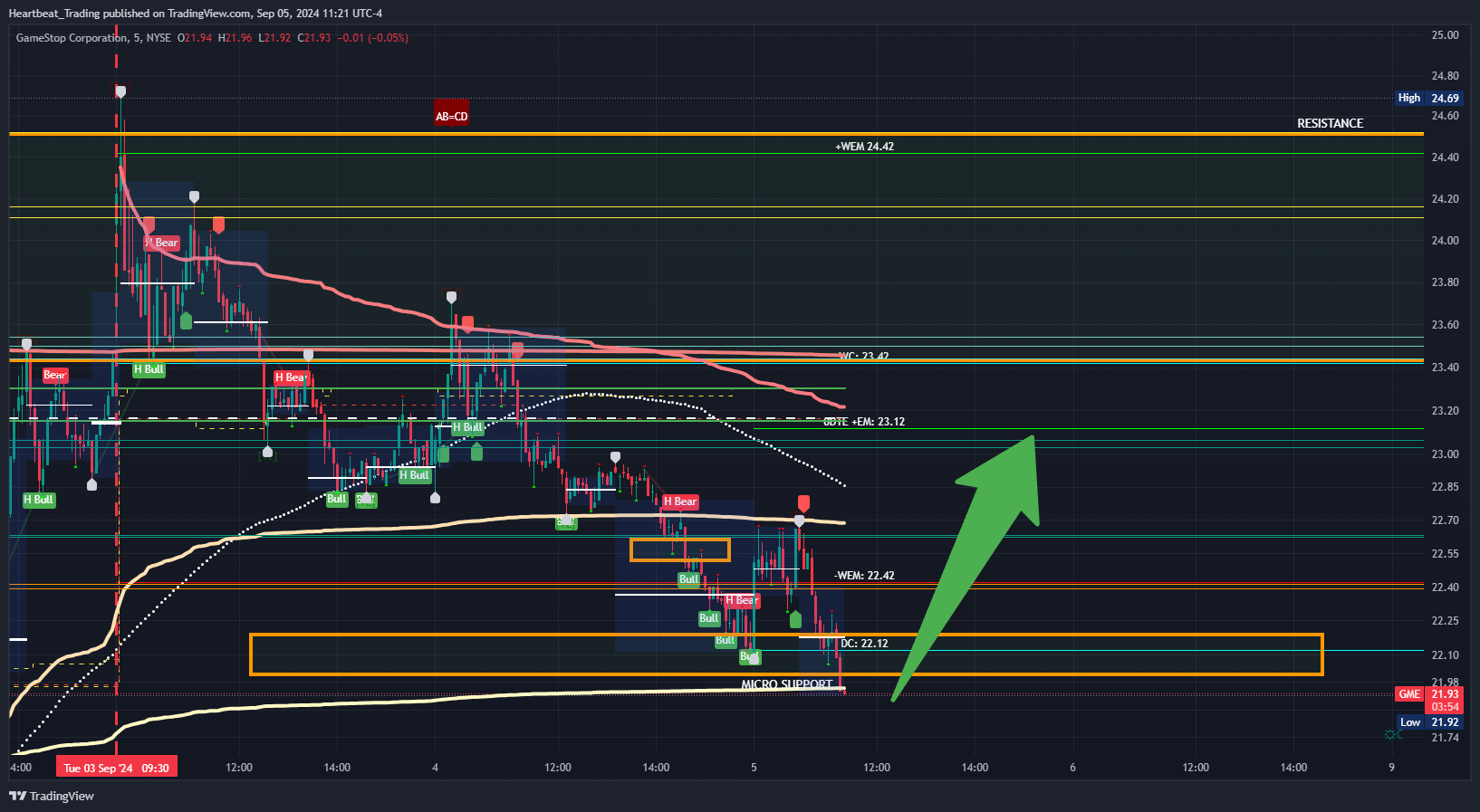The image size is (1480, 812).
Task: Click the close value C21.93 in header
Action: tap(314, 38)
